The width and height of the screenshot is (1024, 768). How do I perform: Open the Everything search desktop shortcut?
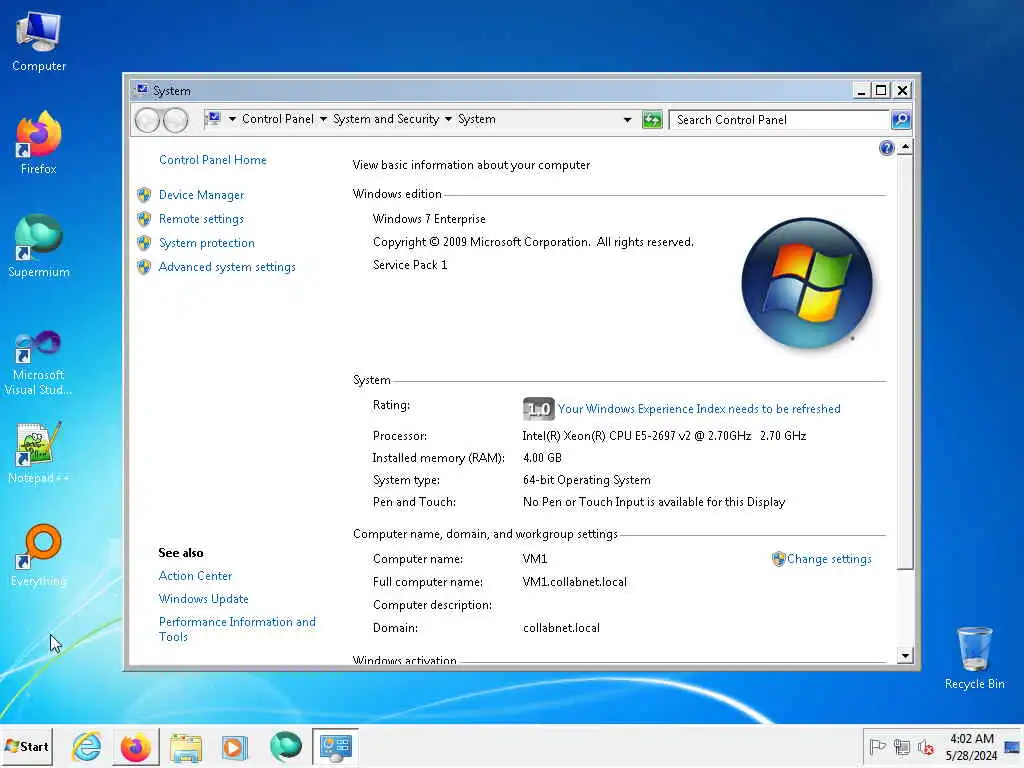tap(39, 555)
